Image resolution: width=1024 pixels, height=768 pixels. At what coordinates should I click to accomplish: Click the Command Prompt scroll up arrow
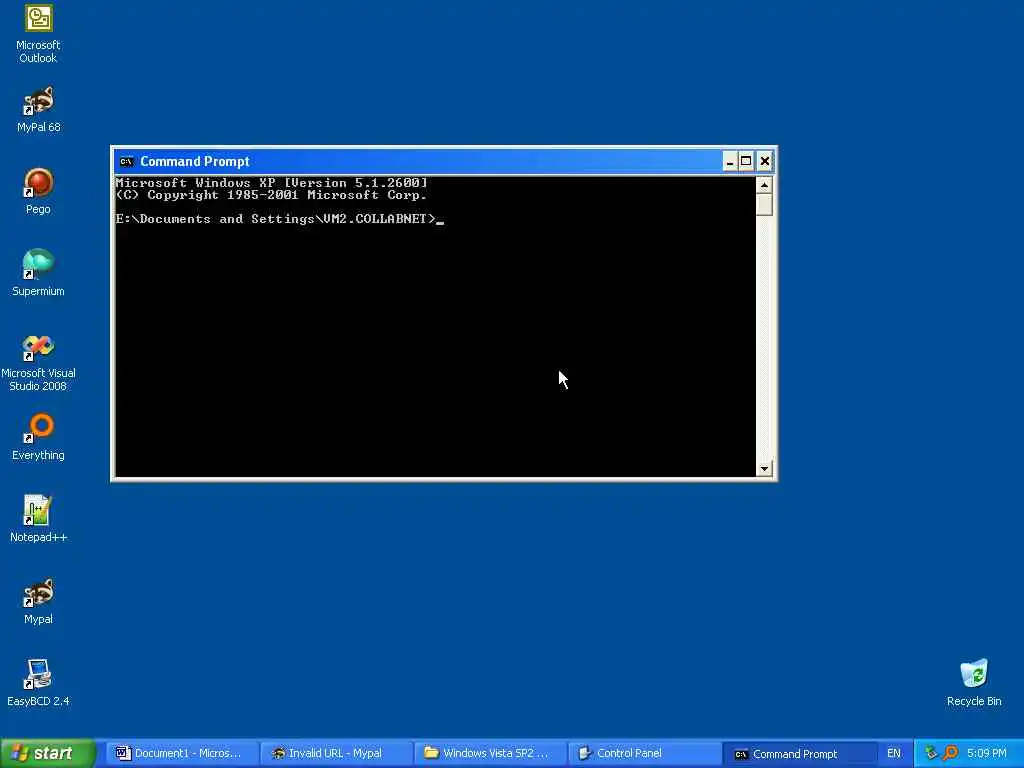[764, 185]
